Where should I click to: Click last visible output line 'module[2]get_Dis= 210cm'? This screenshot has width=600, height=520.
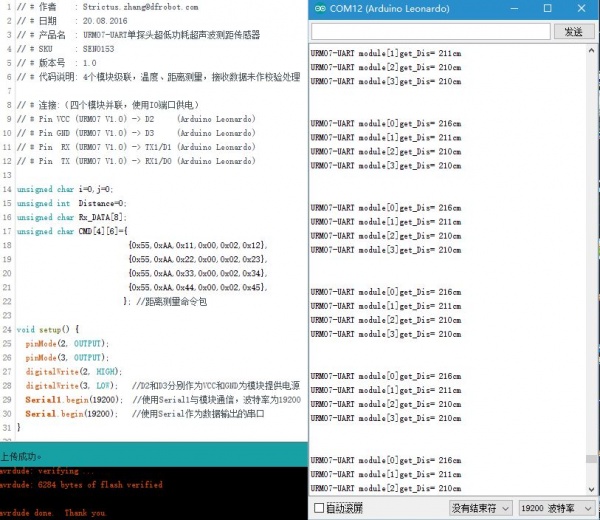pos(386,488)
